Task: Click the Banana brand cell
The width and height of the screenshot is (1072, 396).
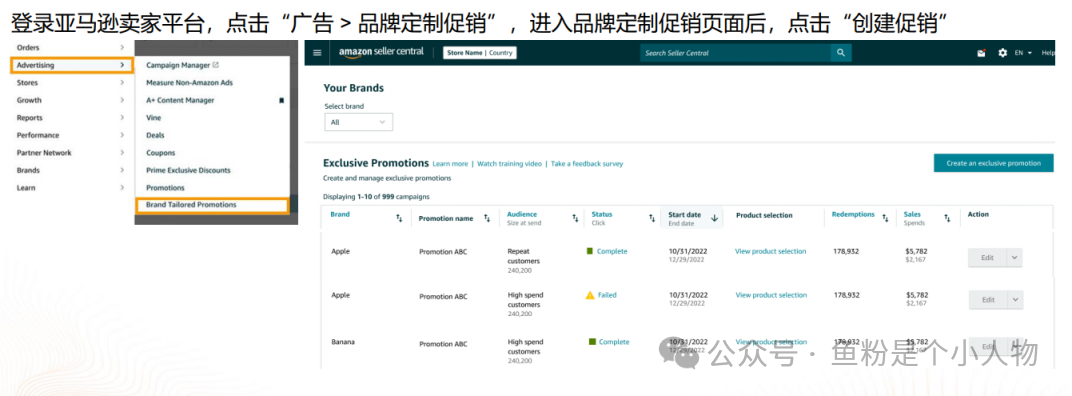Action: 343,341
